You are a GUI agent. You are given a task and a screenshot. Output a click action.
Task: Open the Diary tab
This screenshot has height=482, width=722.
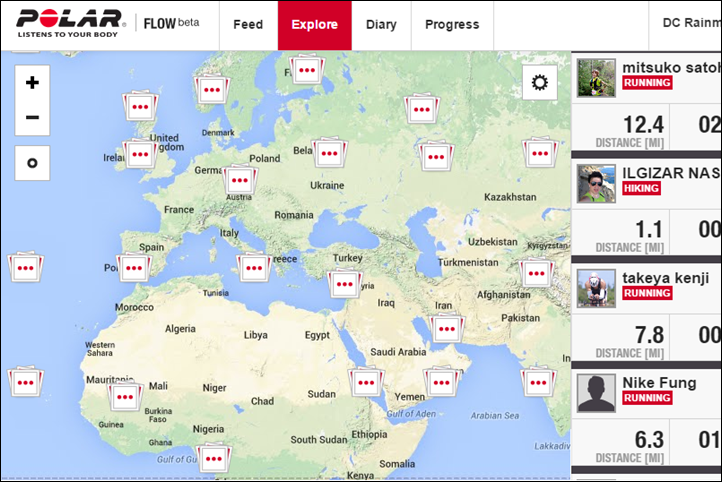(x=381, y=25)
